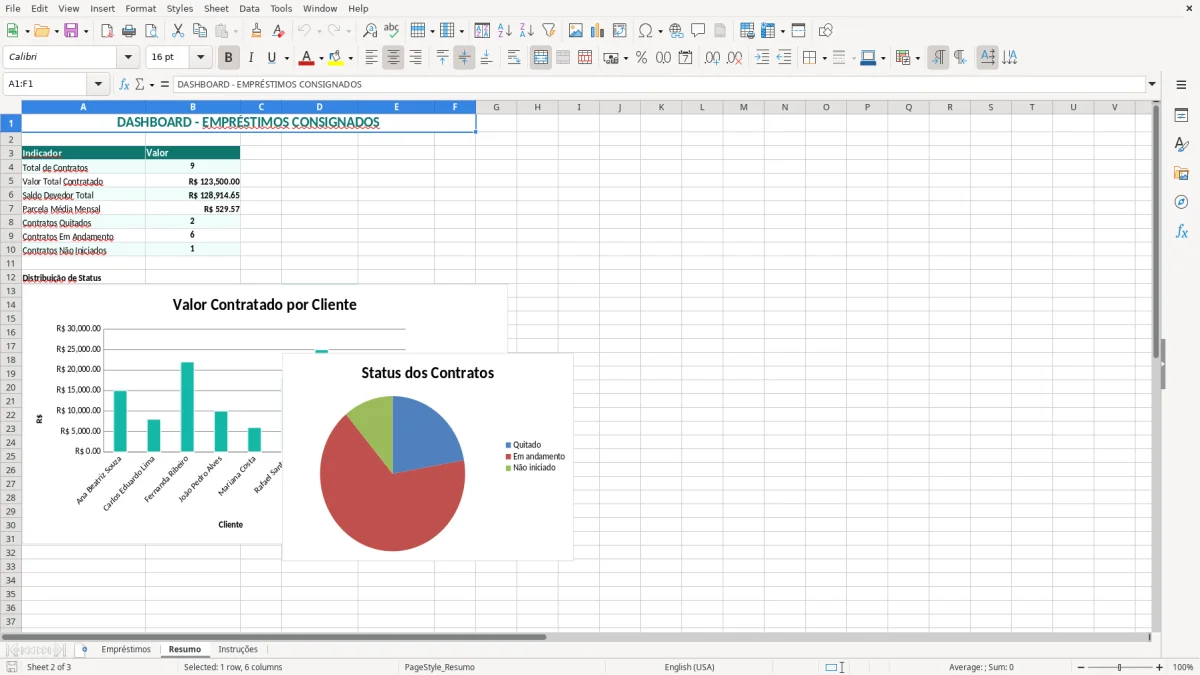Click Add Decimal Place icon
1200x675 pixels.
pyautogui.click(x=713, y=58)
